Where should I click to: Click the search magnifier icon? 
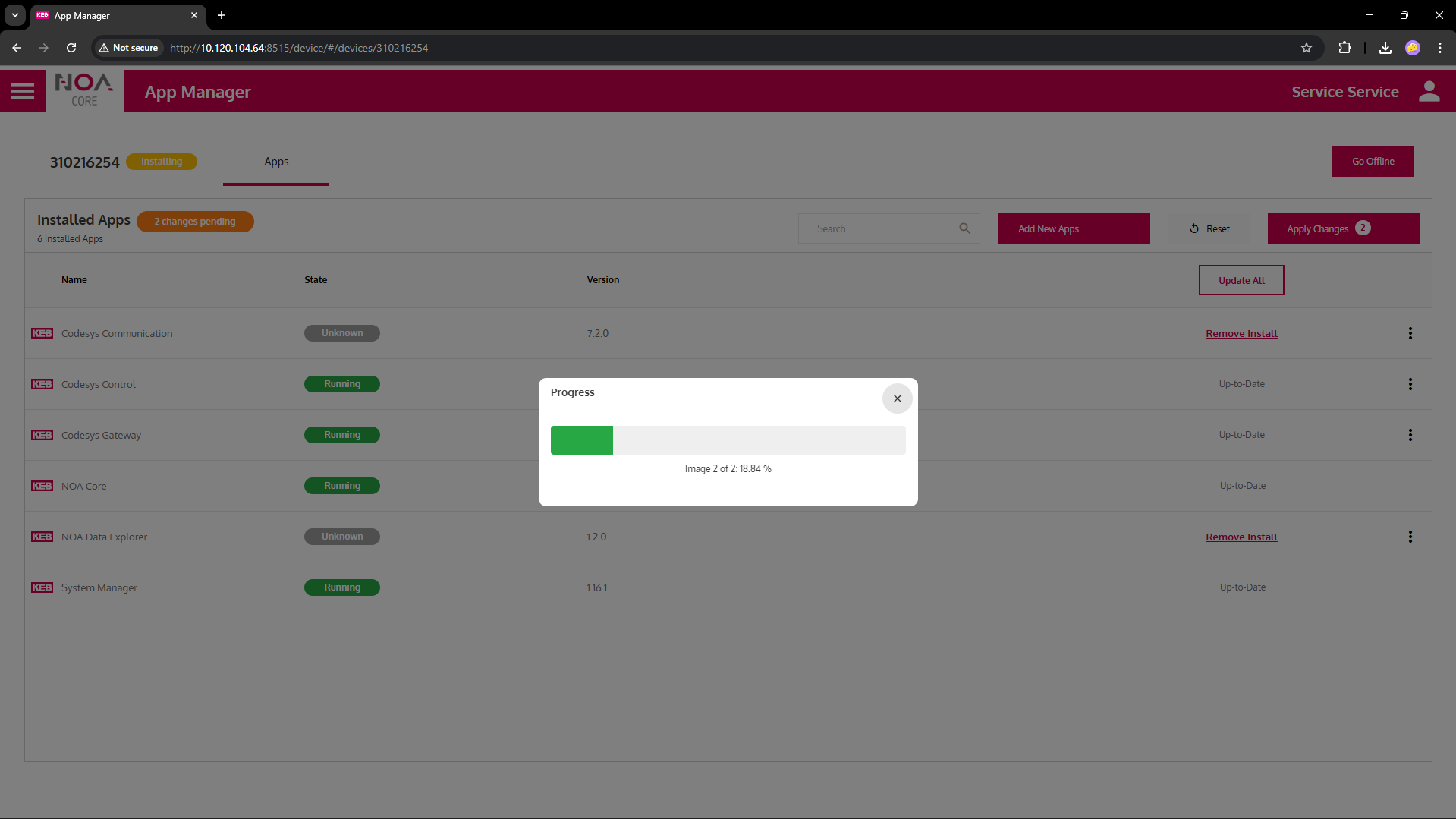pos(964,228)
